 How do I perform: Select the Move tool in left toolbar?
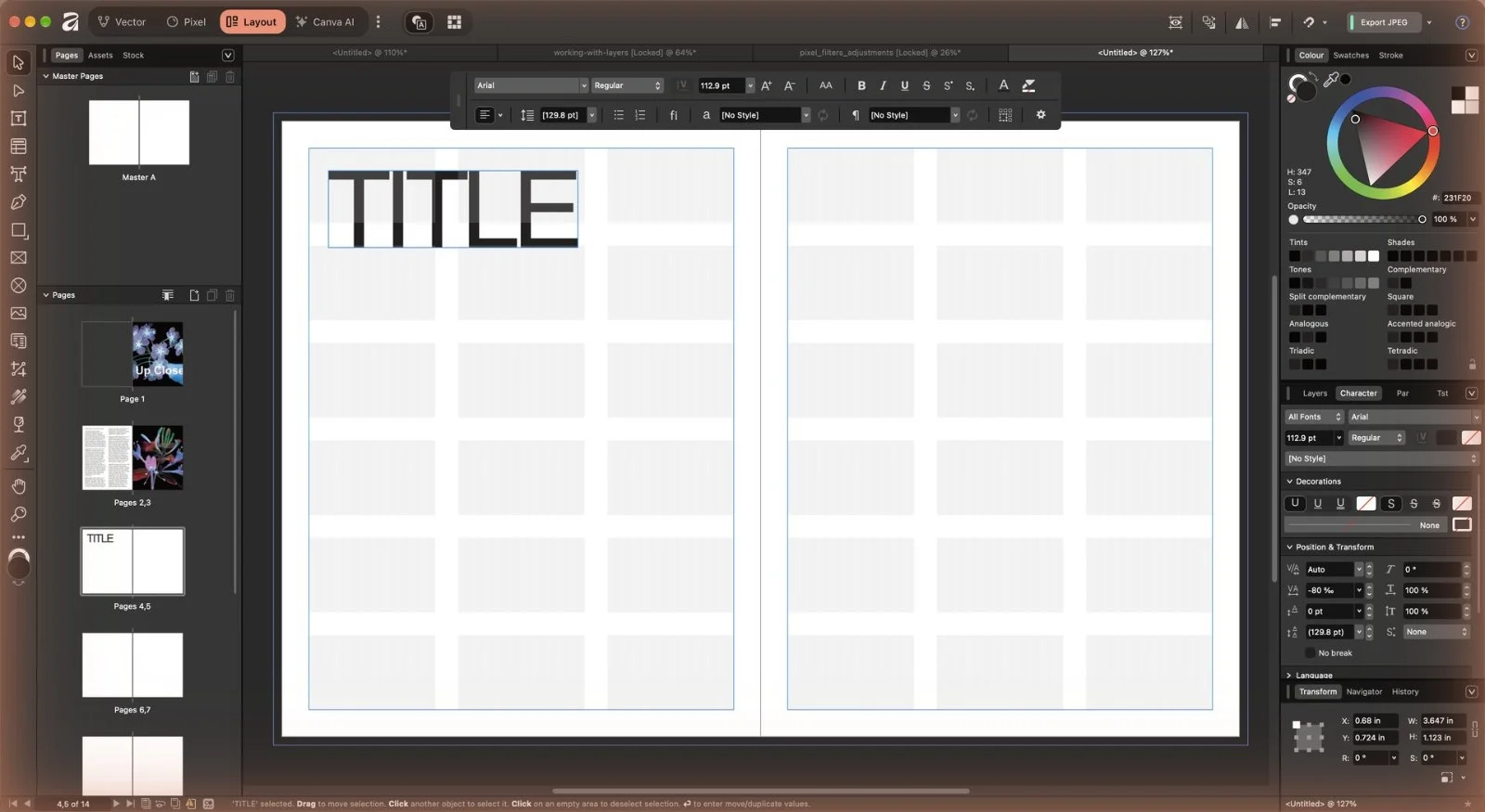point(19,63)
